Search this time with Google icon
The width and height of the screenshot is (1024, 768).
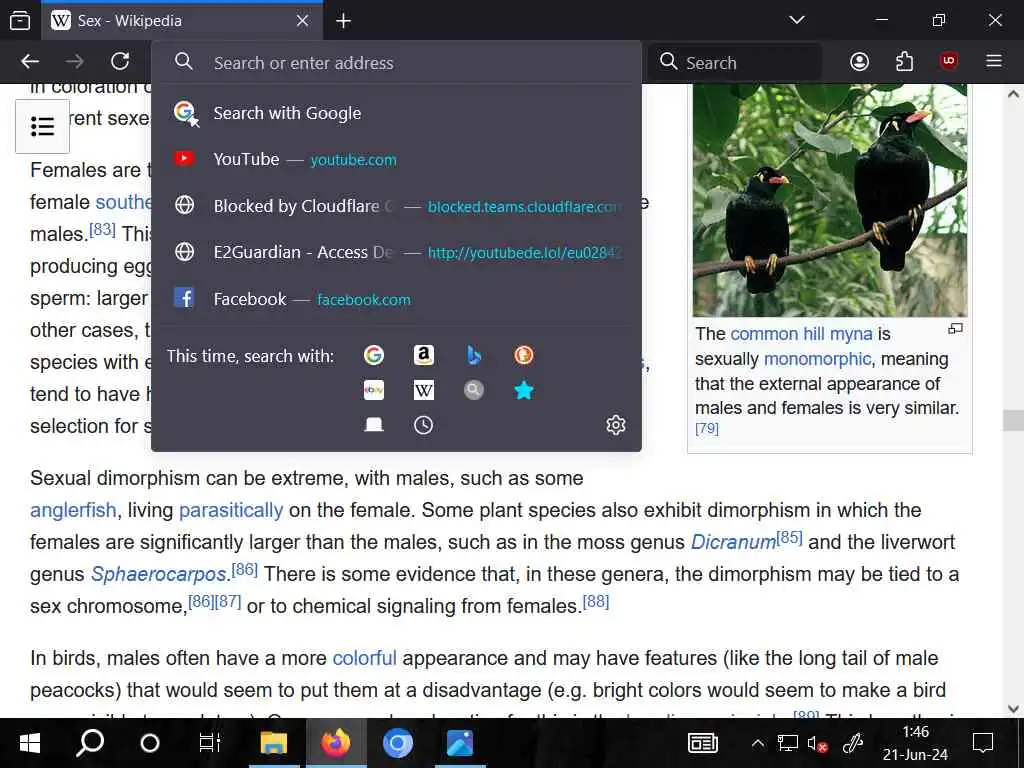374,355
